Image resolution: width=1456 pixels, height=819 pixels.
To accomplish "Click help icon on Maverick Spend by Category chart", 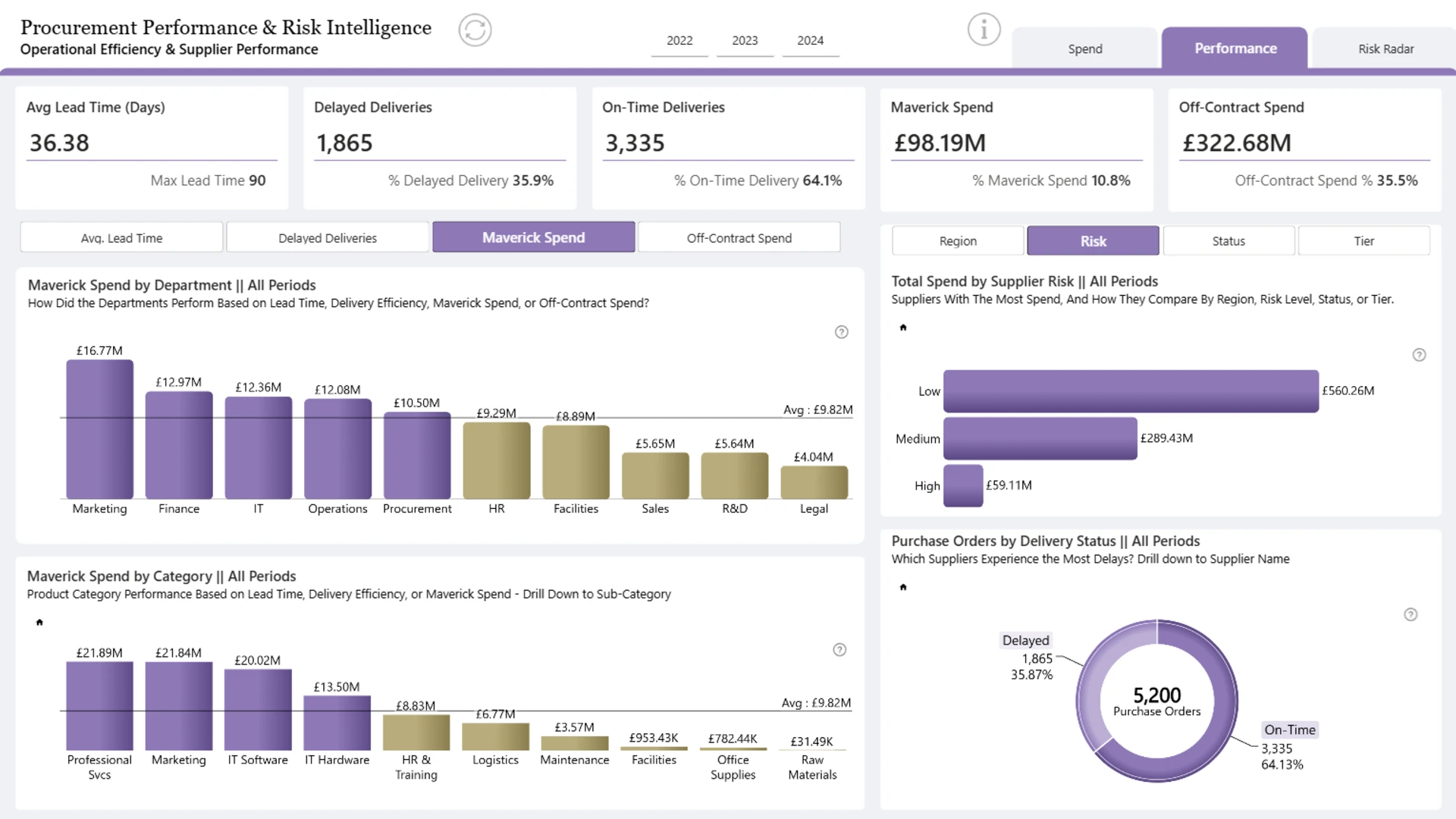I will coord(839,650).
